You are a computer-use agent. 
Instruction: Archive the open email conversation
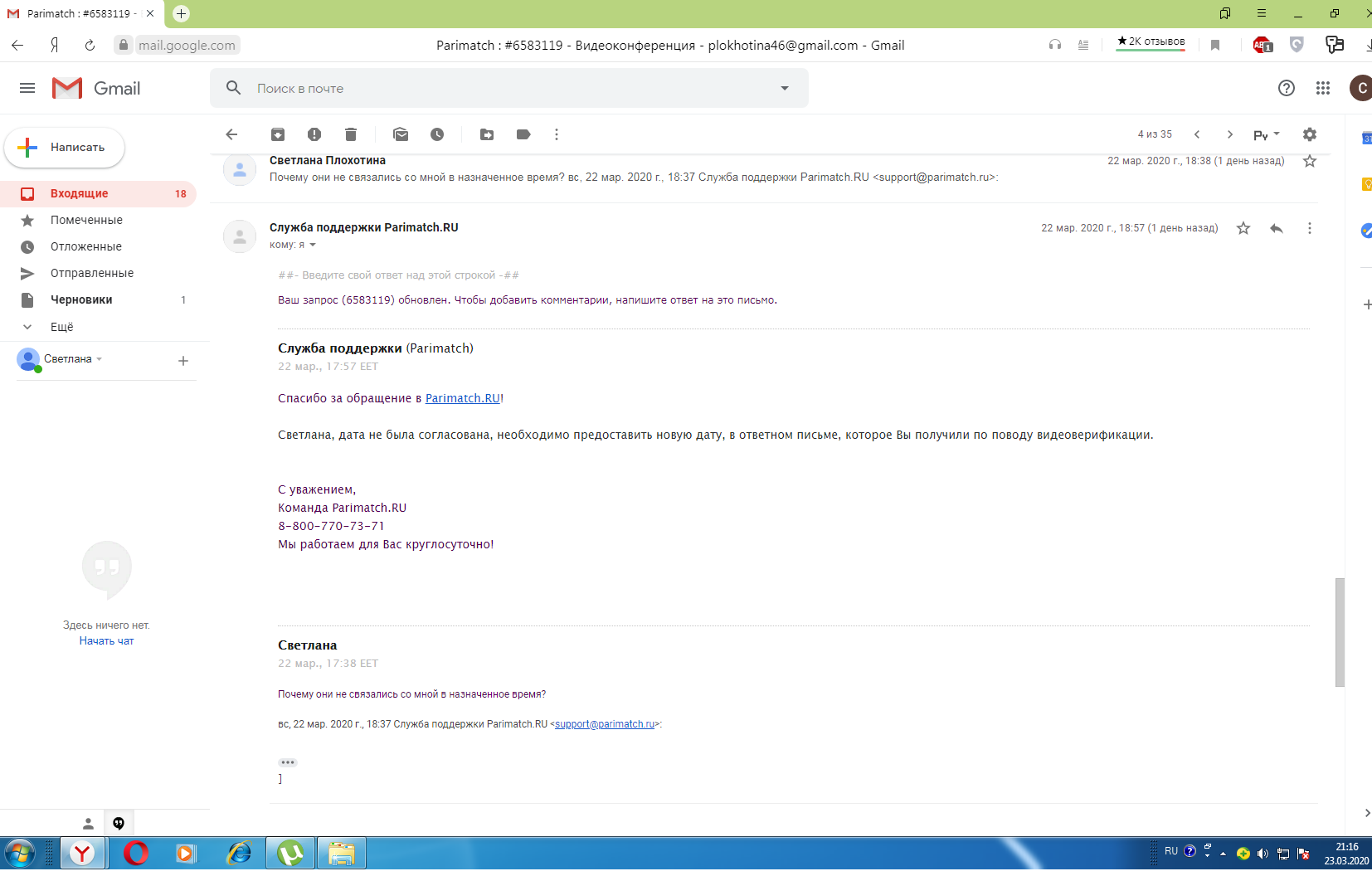pyautogui.click(x=278, y=134)
